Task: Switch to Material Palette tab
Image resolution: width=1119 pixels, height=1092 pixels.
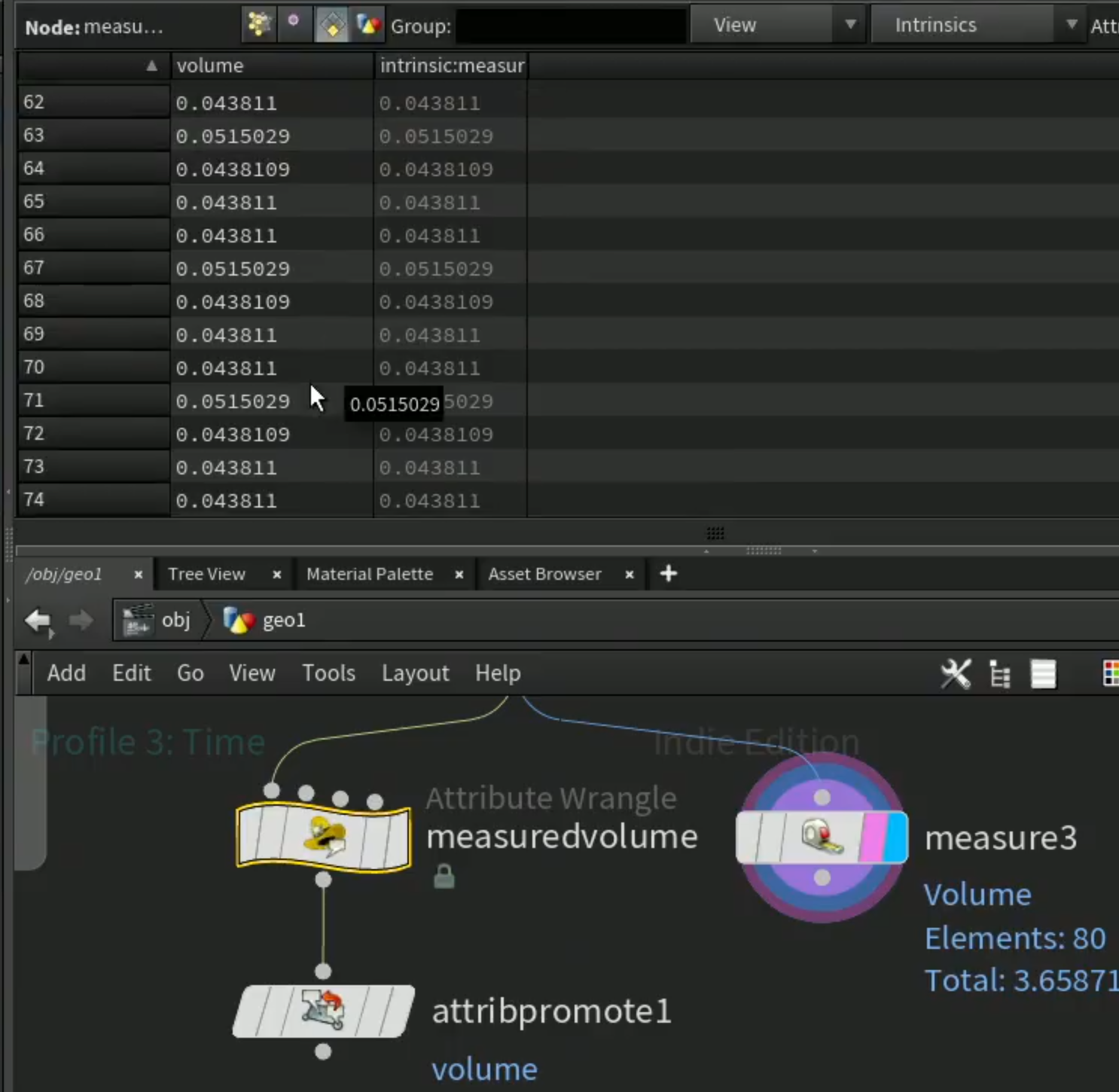Action: click(x=370, y=574)
